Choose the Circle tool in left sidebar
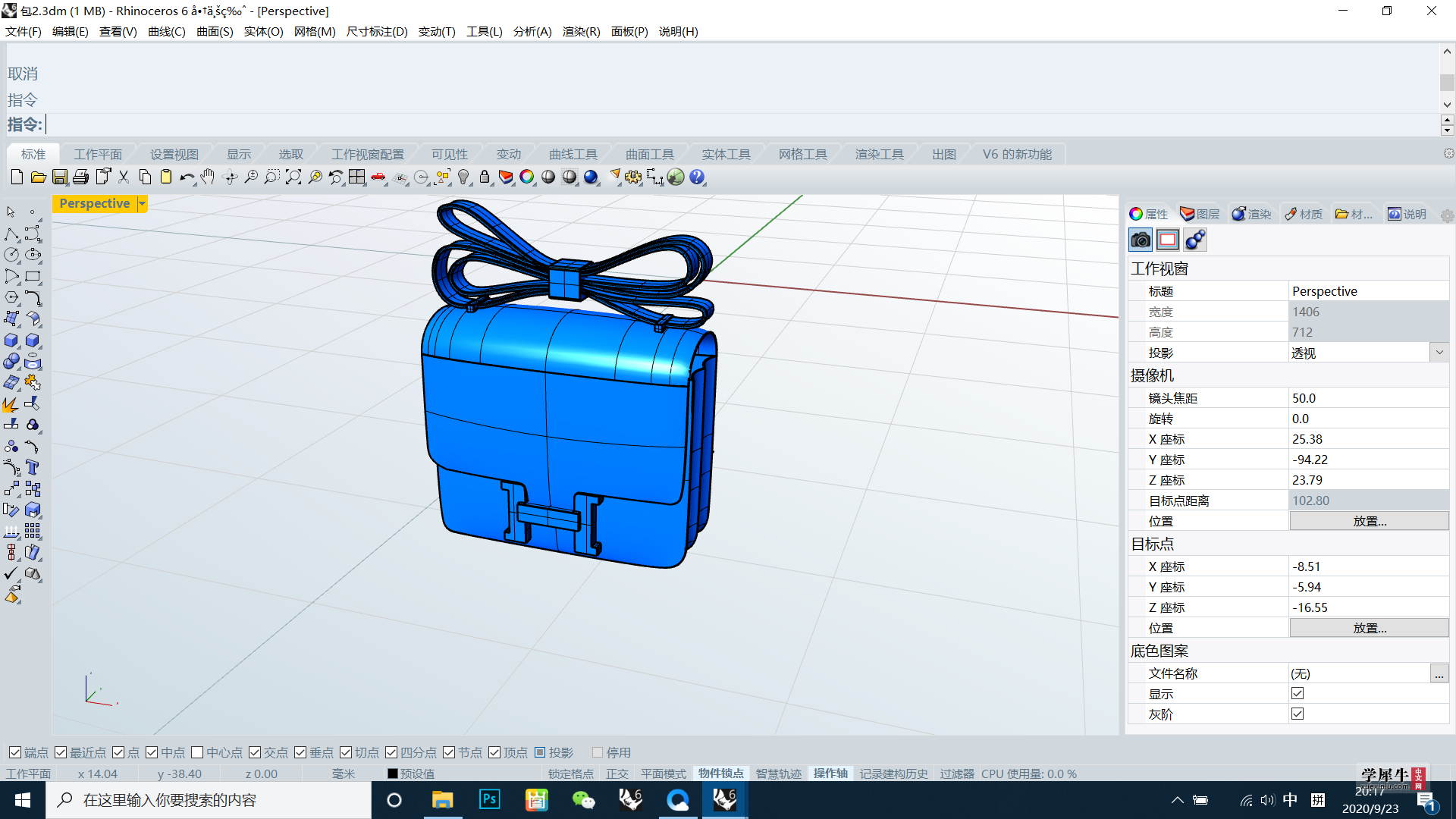Viewport: 1456px width, 819px height. (11, 255)
